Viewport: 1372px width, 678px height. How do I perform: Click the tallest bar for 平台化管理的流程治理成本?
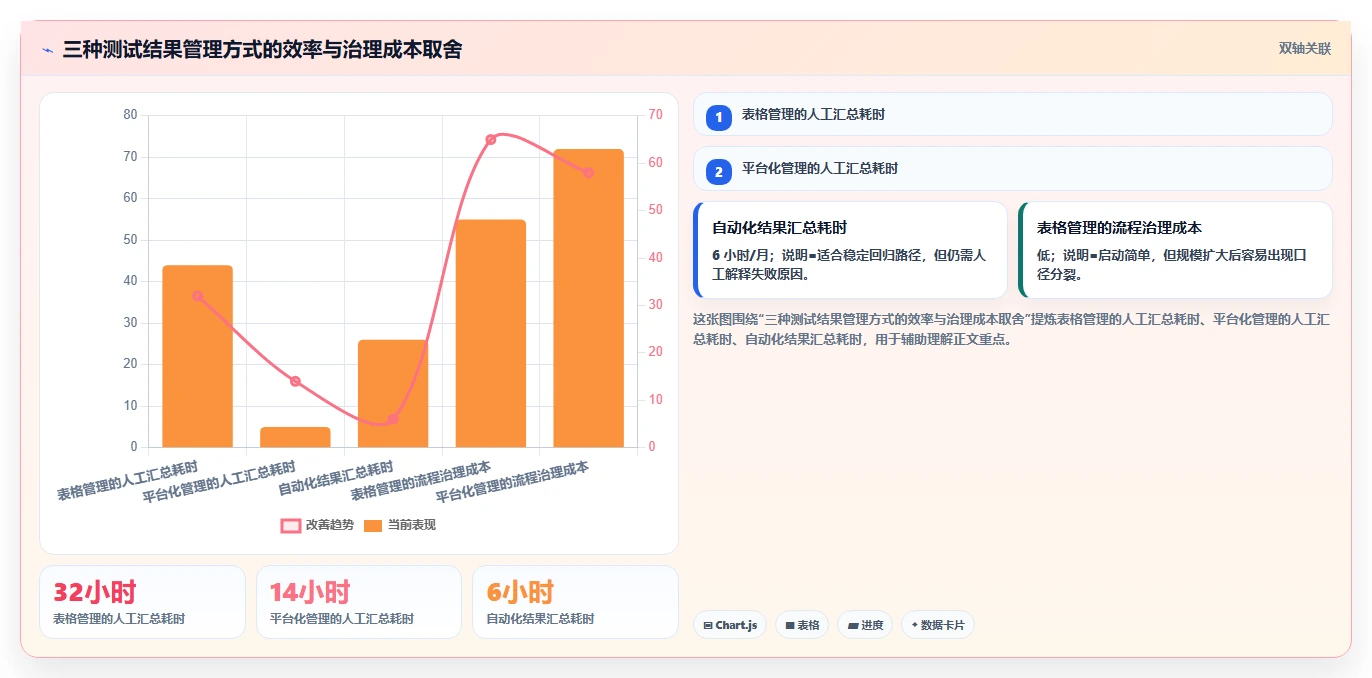tap(588, 298)
